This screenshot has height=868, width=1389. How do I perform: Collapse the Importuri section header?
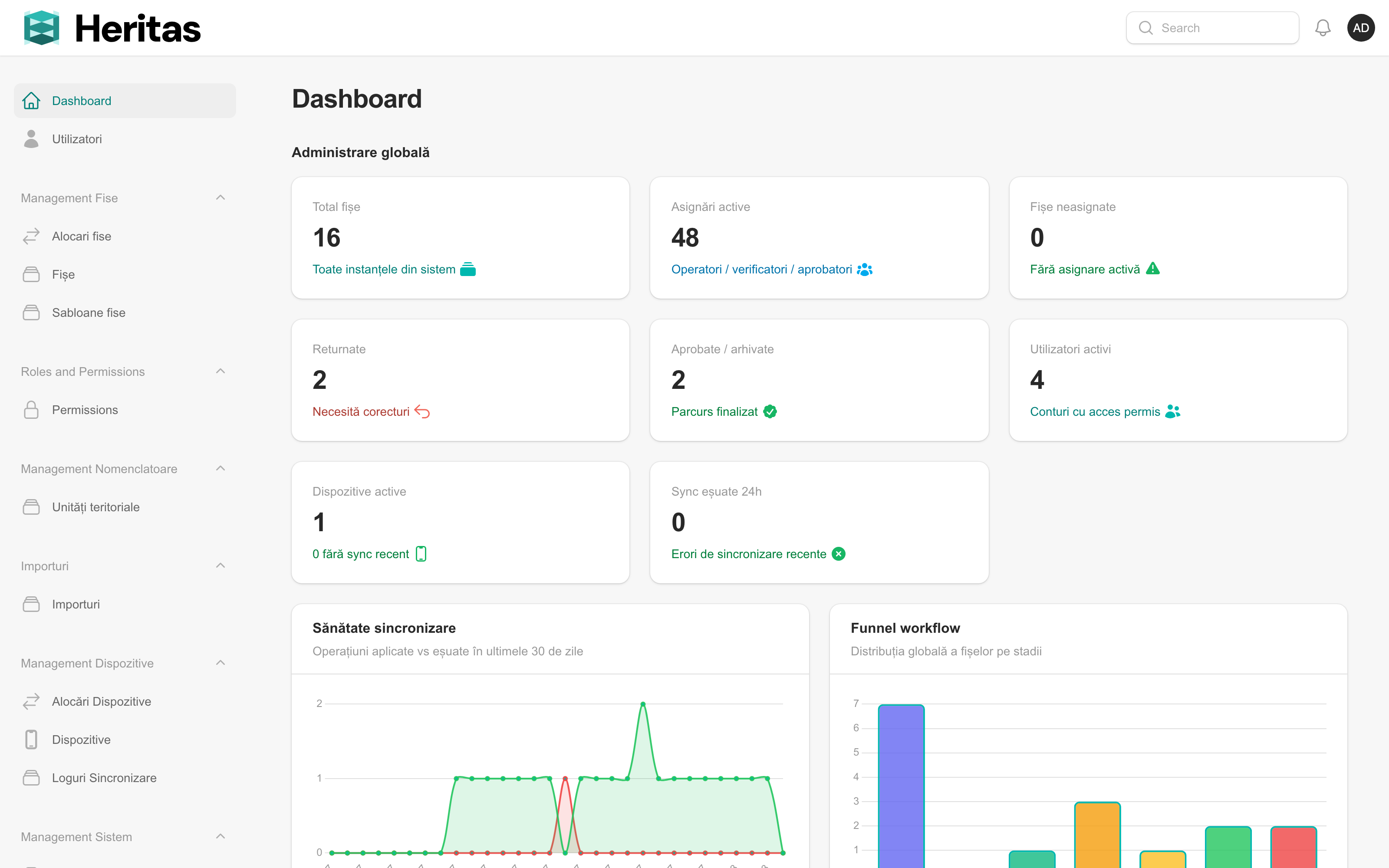tap(221, 566)
